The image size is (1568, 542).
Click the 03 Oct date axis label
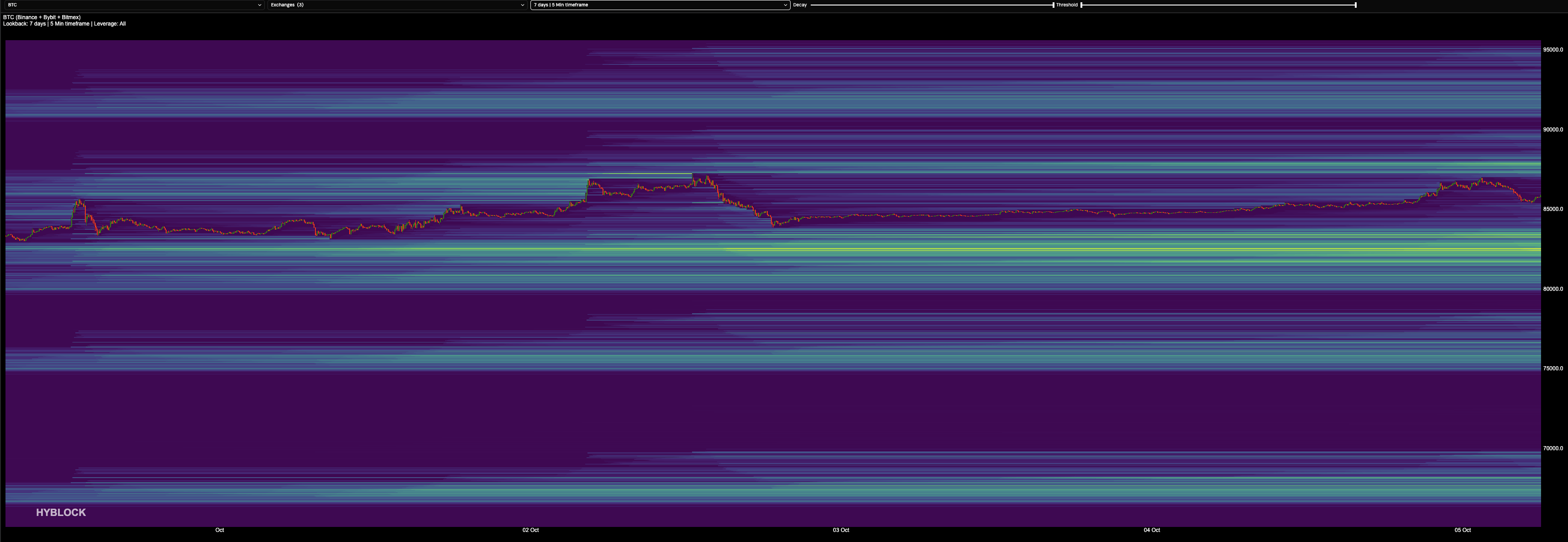(x=841, y=531)
